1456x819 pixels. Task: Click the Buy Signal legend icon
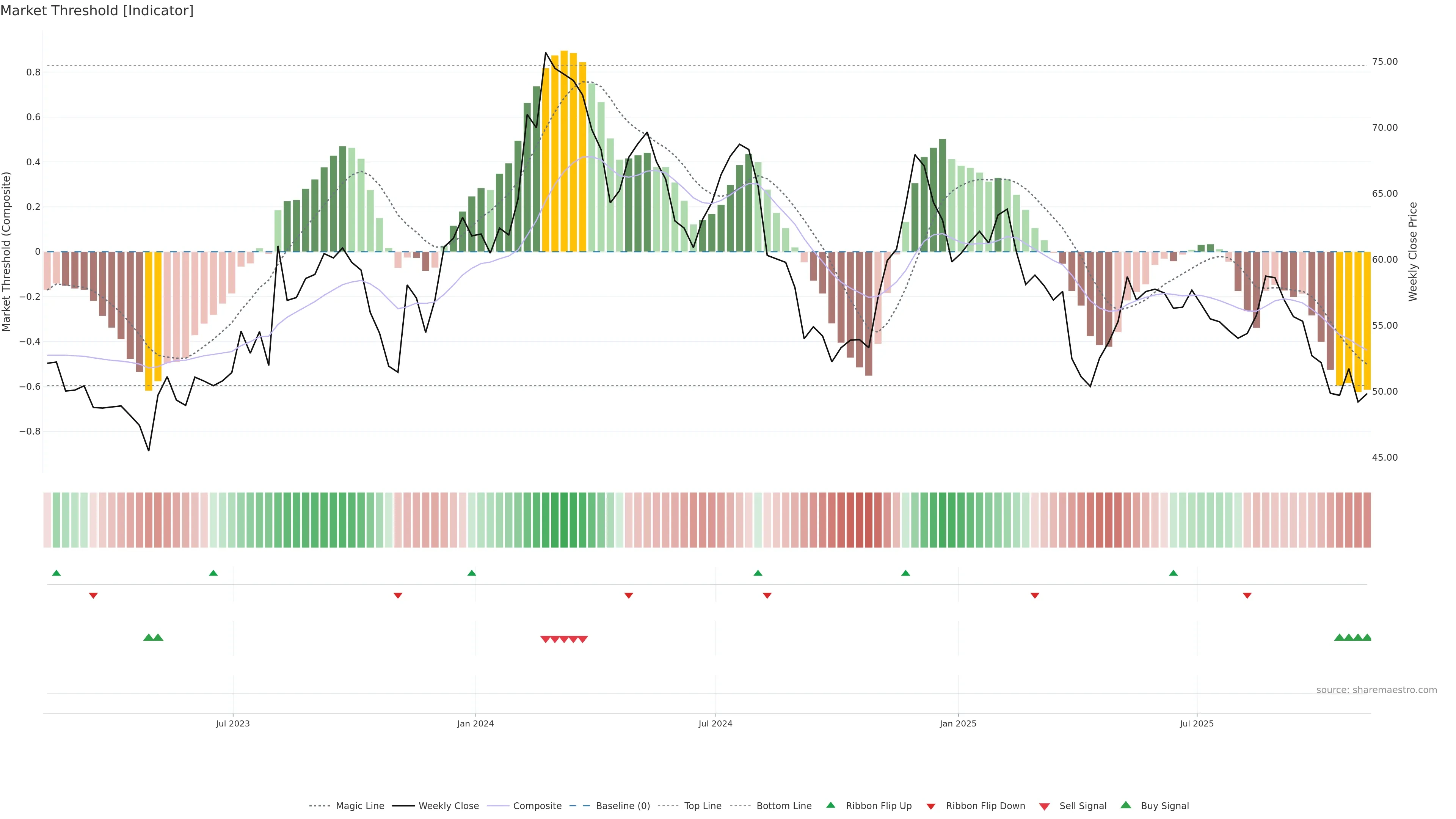point(1126,805)
